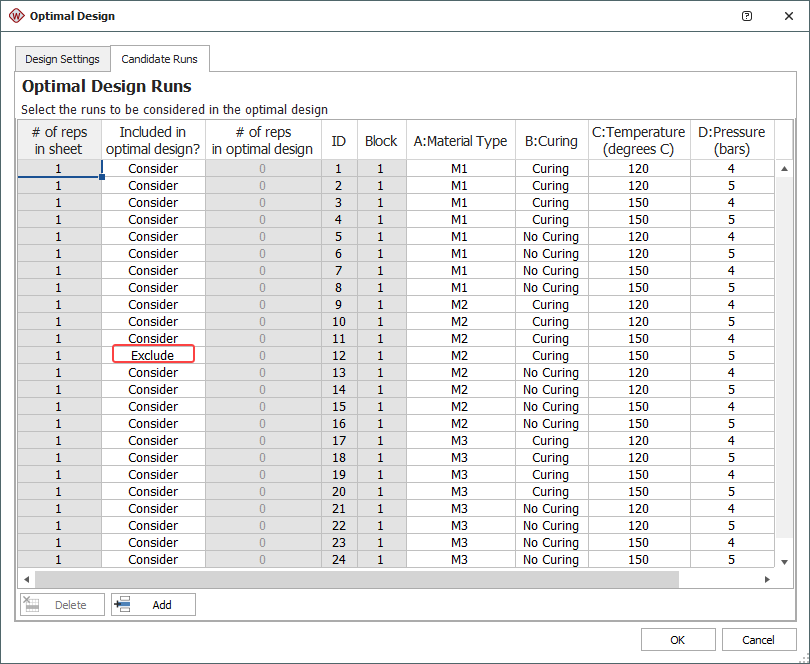The width and height of the screenshot is (810, 664).
Task: Click the Weibull app logo icon
Action: coord(16,16)
